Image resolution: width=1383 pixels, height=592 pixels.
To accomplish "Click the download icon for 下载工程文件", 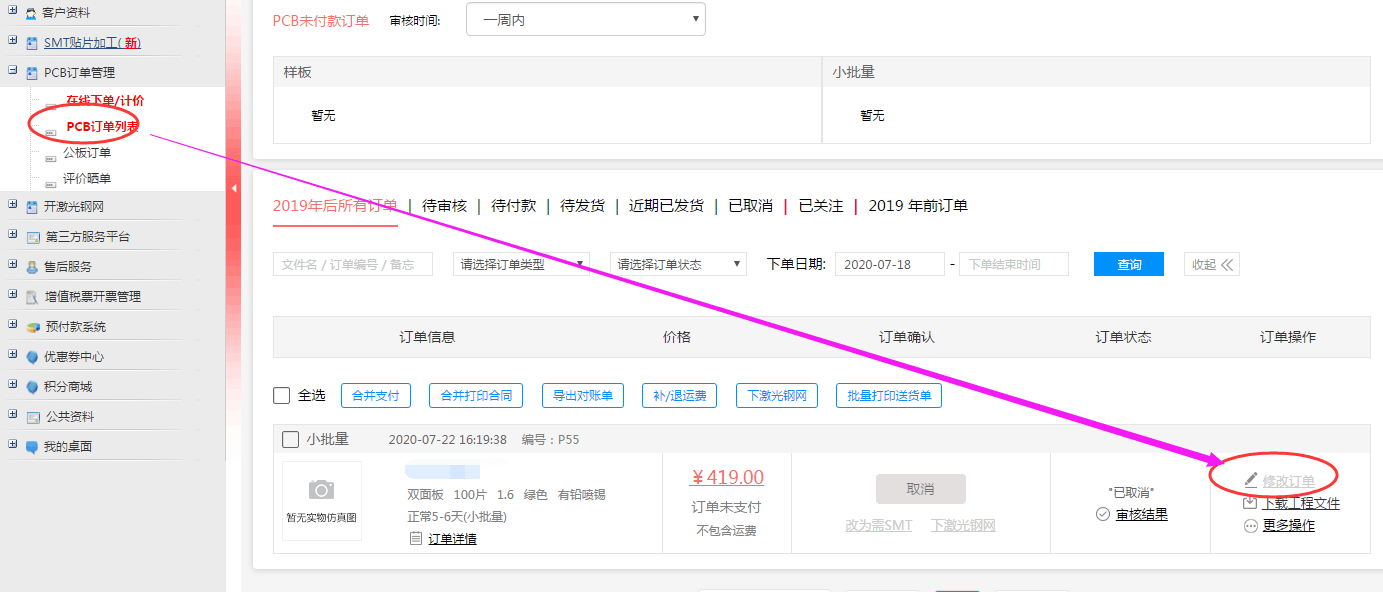I will [1250, 503].
